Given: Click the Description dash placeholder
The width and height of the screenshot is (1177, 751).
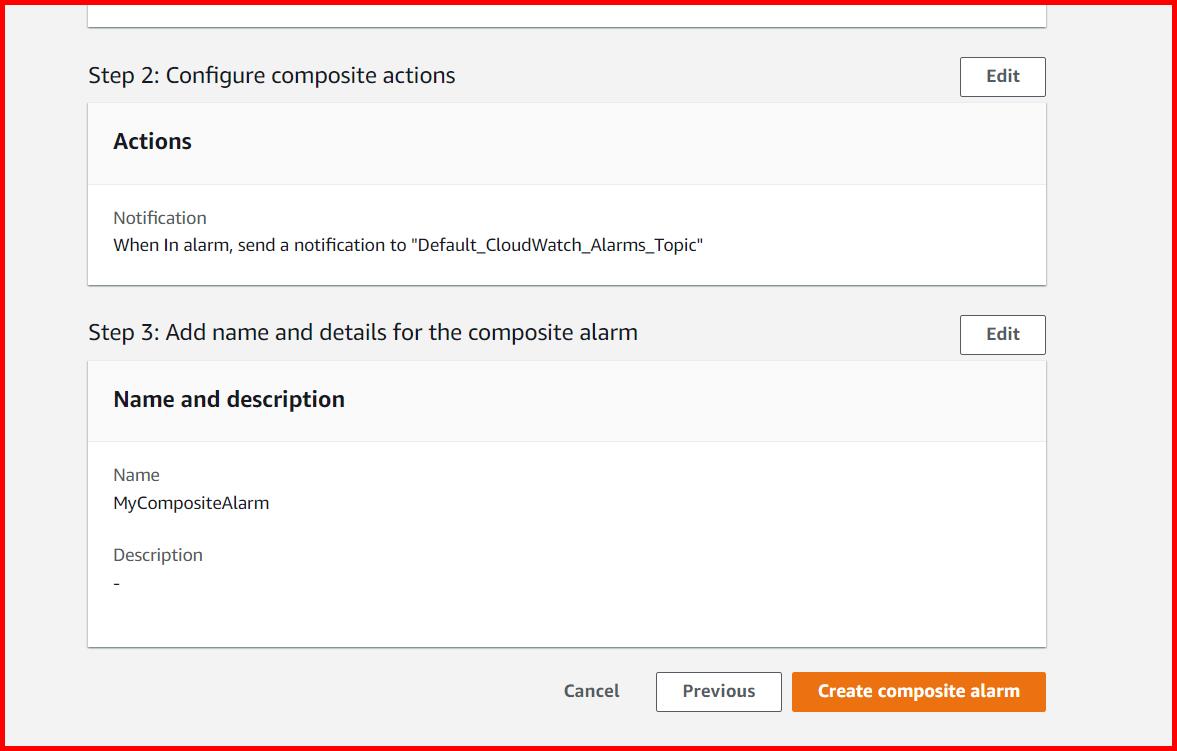Looking at the screenshot, I should (116, 582).
